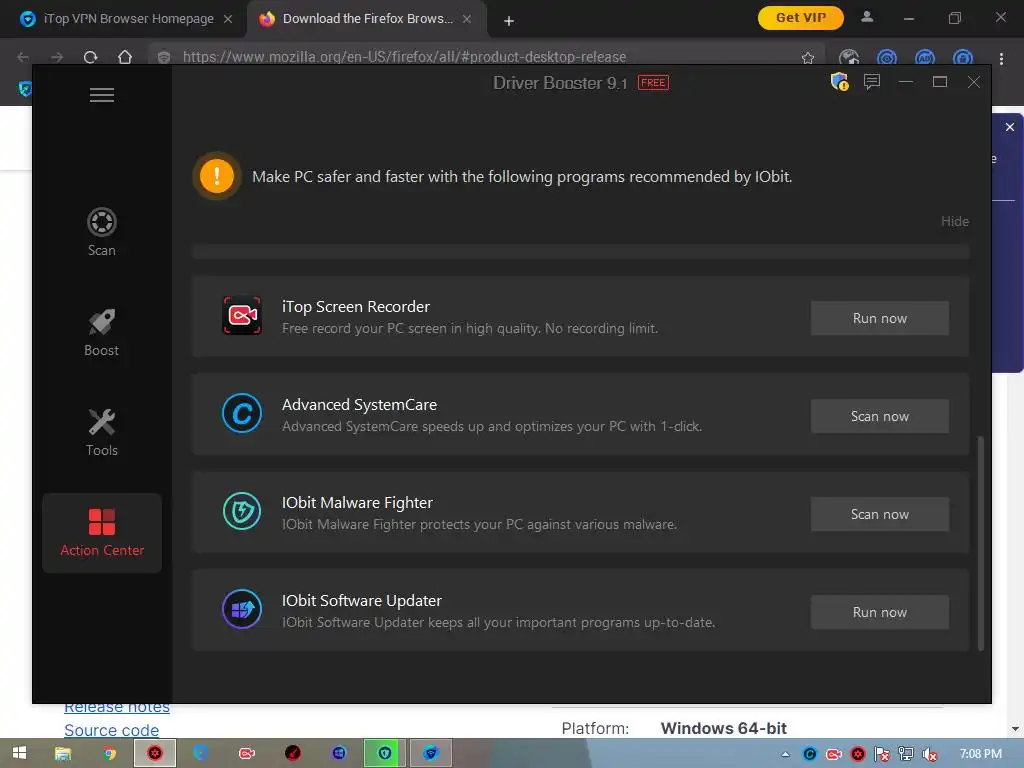Switch to iTop VPN Browser Homepage tab
This screenshot has width=1024, height=768.
pos(128,19)
